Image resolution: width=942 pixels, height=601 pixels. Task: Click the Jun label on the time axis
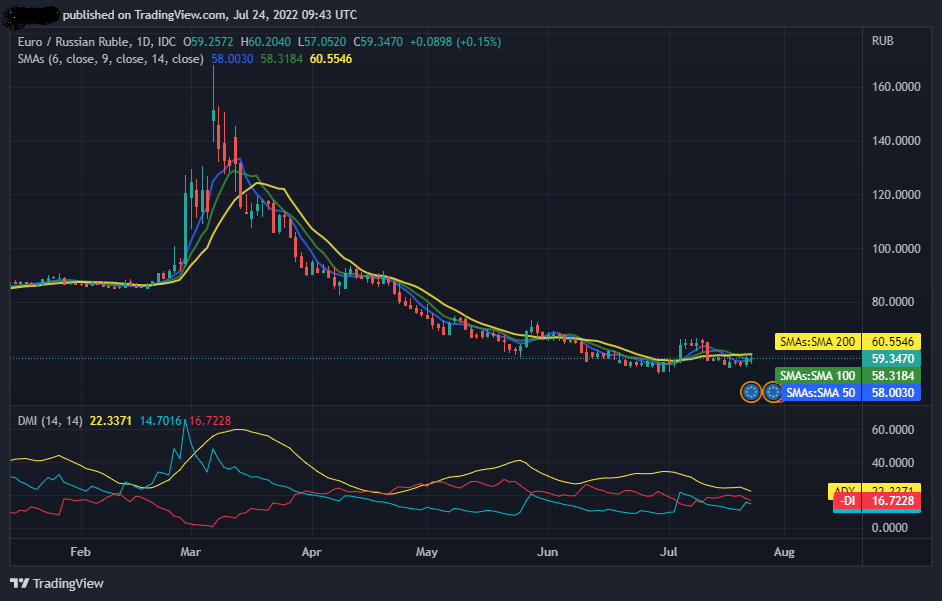tap(548, 552)
